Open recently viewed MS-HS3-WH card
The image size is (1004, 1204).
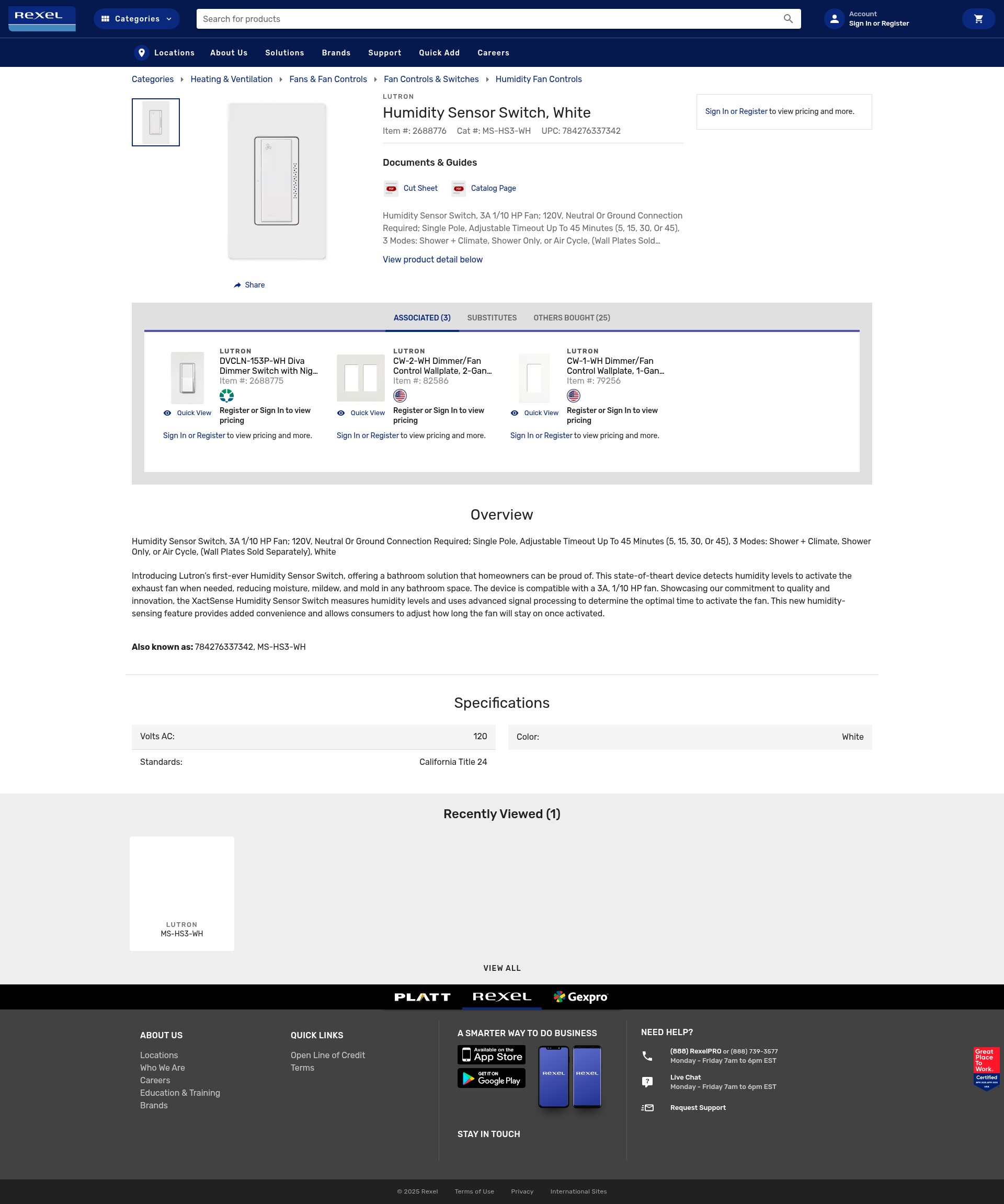click(x=182, y=893)
